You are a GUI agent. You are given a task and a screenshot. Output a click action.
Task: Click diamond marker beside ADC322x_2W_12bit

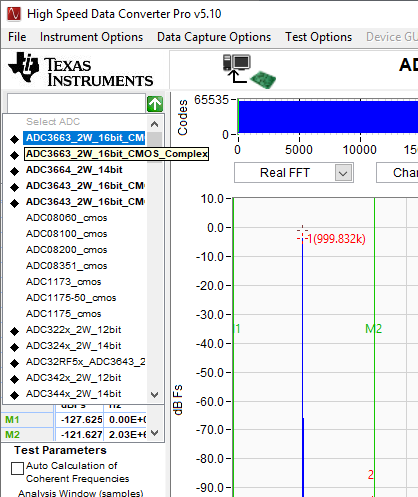pyautogui.click(x=14, y=331)
